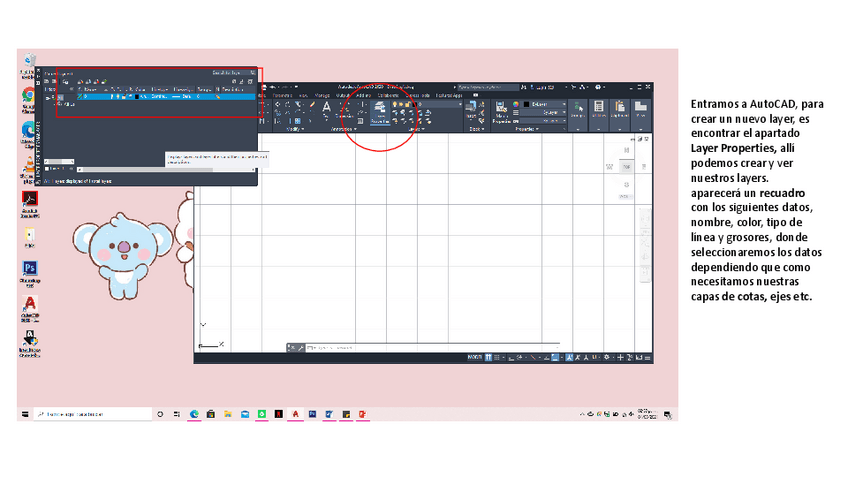
Task: Open Workspace Switching gear in status bar
Action: tap(607, 357)
